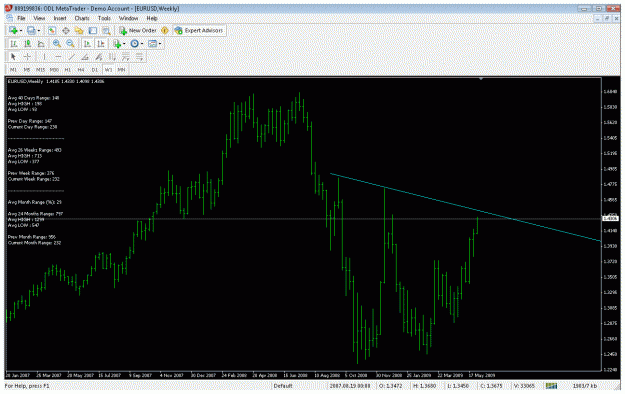The width and height of the screenshot is (625, 394).
Task: Click the 'V: 33065' volume status value
Action: (524, 386)
